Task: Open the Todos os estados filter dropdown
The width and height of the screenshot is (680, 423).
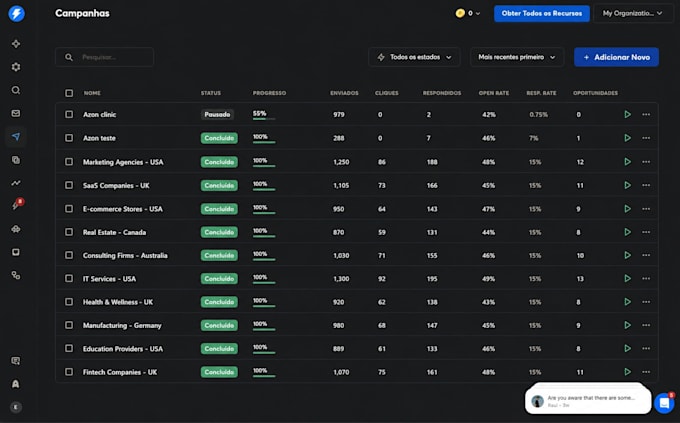Action: tap(414, 57)
